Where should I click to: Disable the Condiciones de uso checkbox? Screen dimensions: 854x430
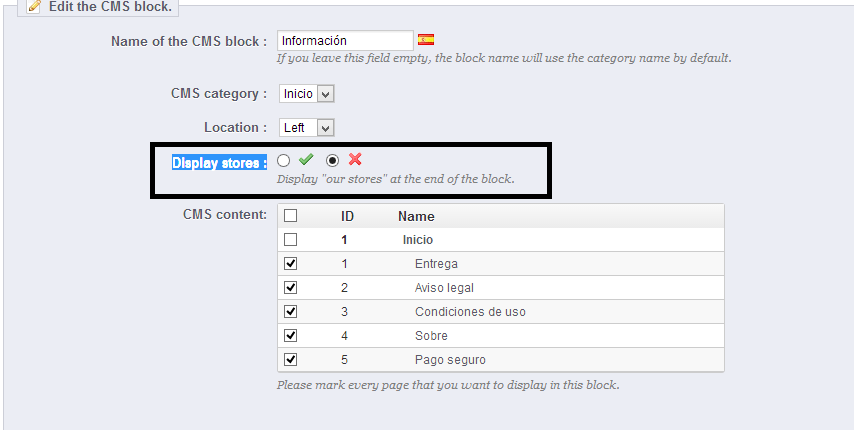point(291,312)
